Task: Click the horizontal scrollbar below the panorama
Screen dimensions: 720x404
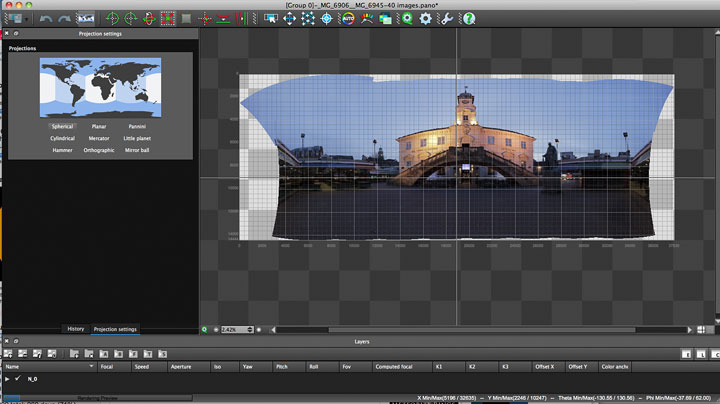Action: [481, 330]
